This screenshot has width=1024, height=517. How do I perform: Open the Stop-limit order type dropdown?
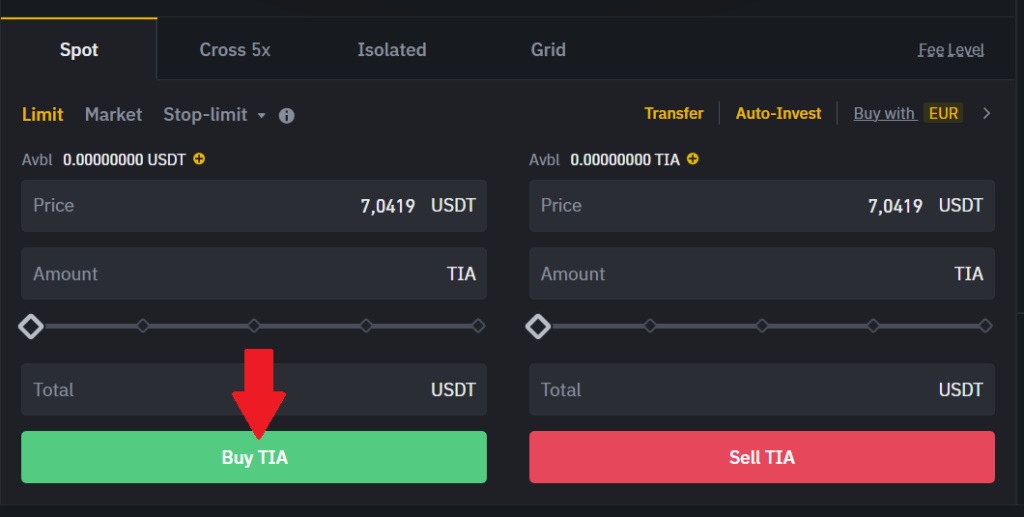click(214, 115)
